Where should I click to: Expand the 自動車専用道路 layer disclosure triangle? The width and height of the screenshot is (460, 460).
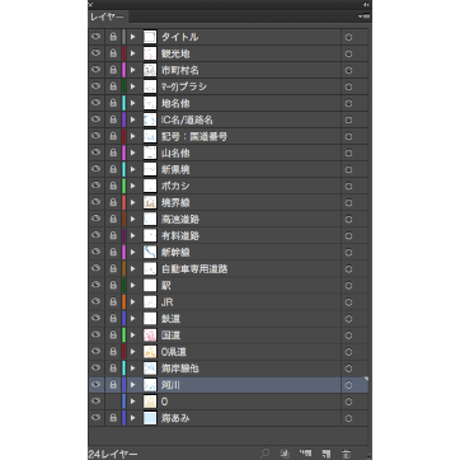tap(133, 269)
